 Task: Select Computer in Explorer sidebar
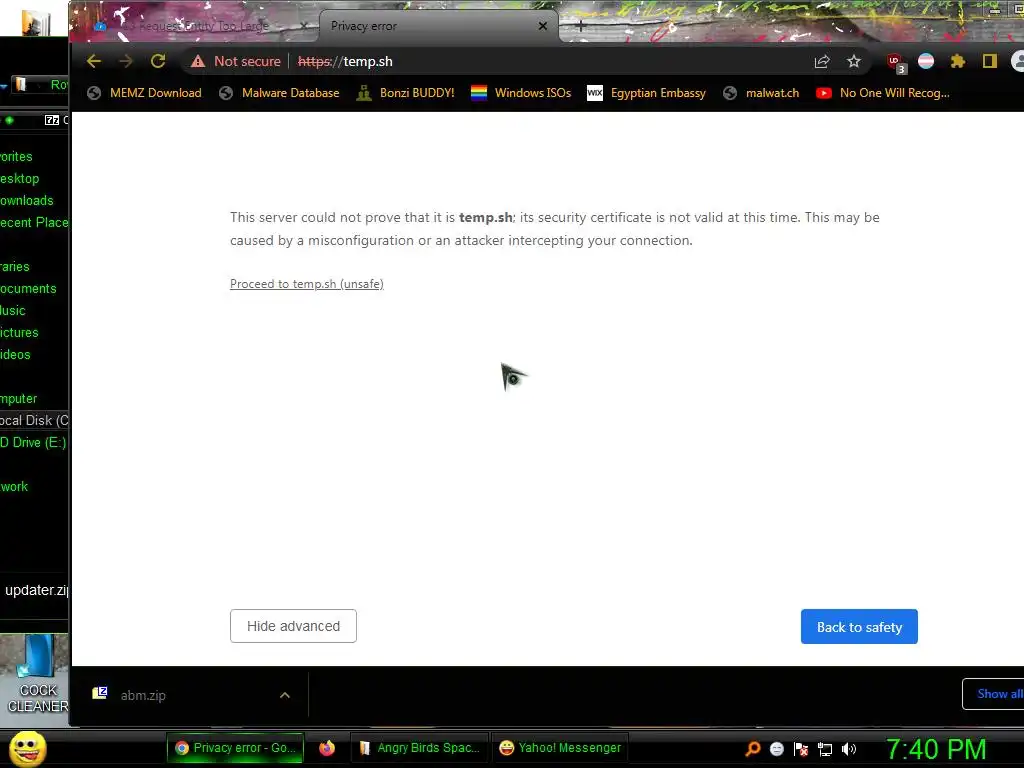[19, 398]
